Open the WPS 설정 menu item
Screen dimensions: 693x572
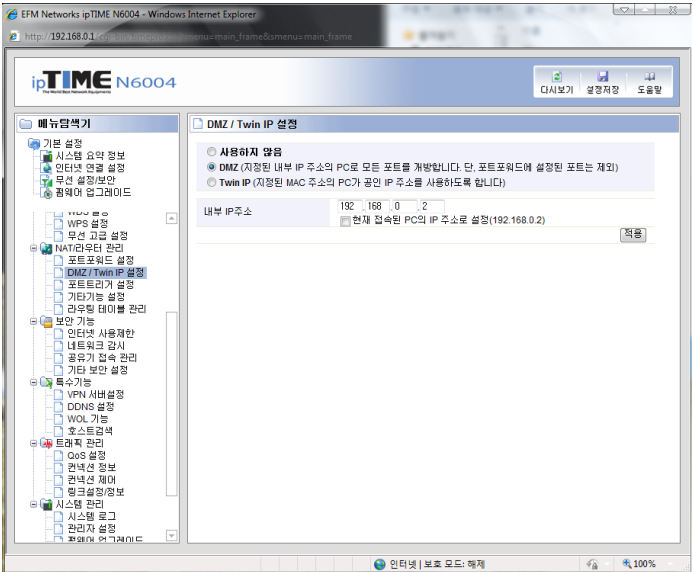(88, 224)
